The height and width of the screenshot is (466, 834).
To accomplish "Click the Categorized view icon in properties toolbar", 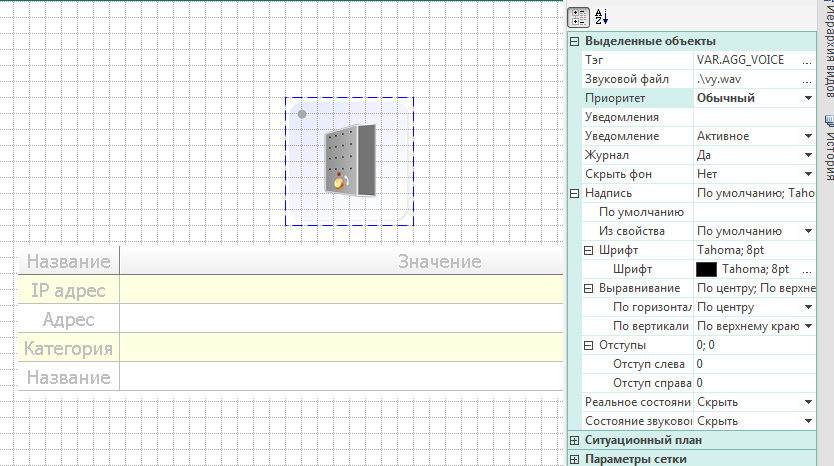I will 578,17.
